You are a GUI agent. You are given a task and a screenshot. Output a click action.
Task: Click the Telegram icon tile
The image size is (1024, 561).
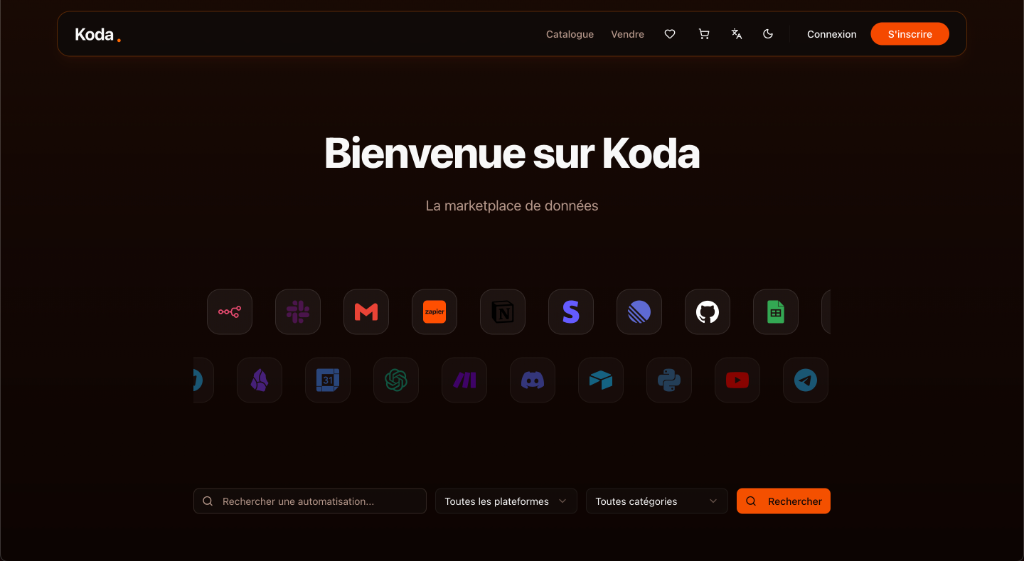click(x=805, y=380)
